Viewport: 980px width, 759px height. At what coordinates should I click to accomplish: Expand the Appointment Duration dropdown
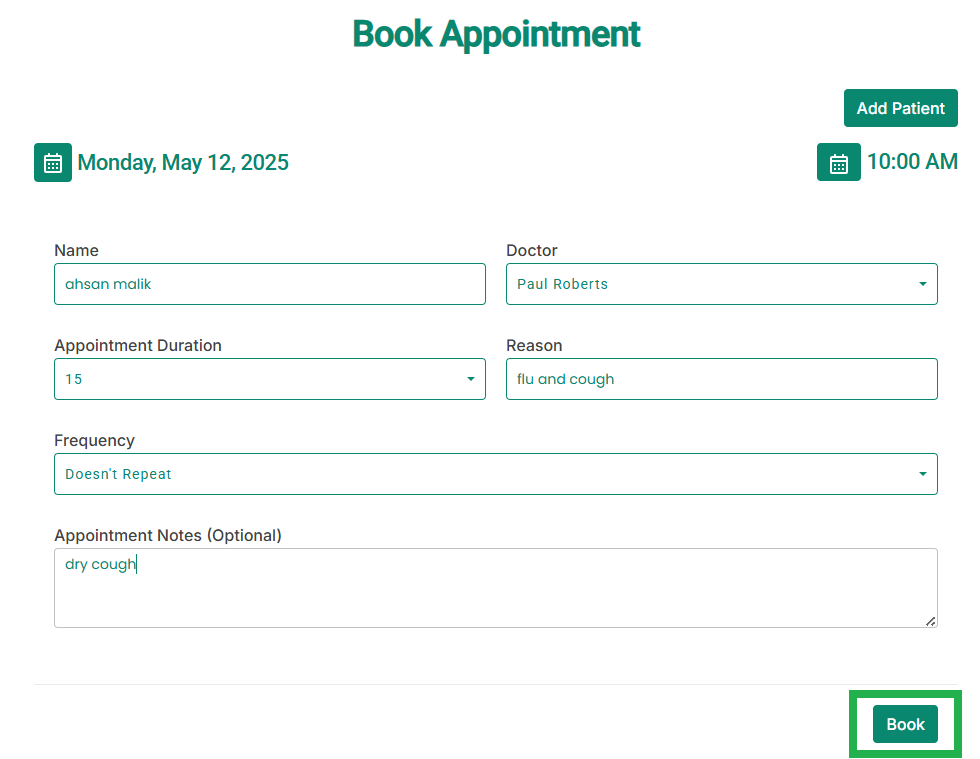coord(270,379)
